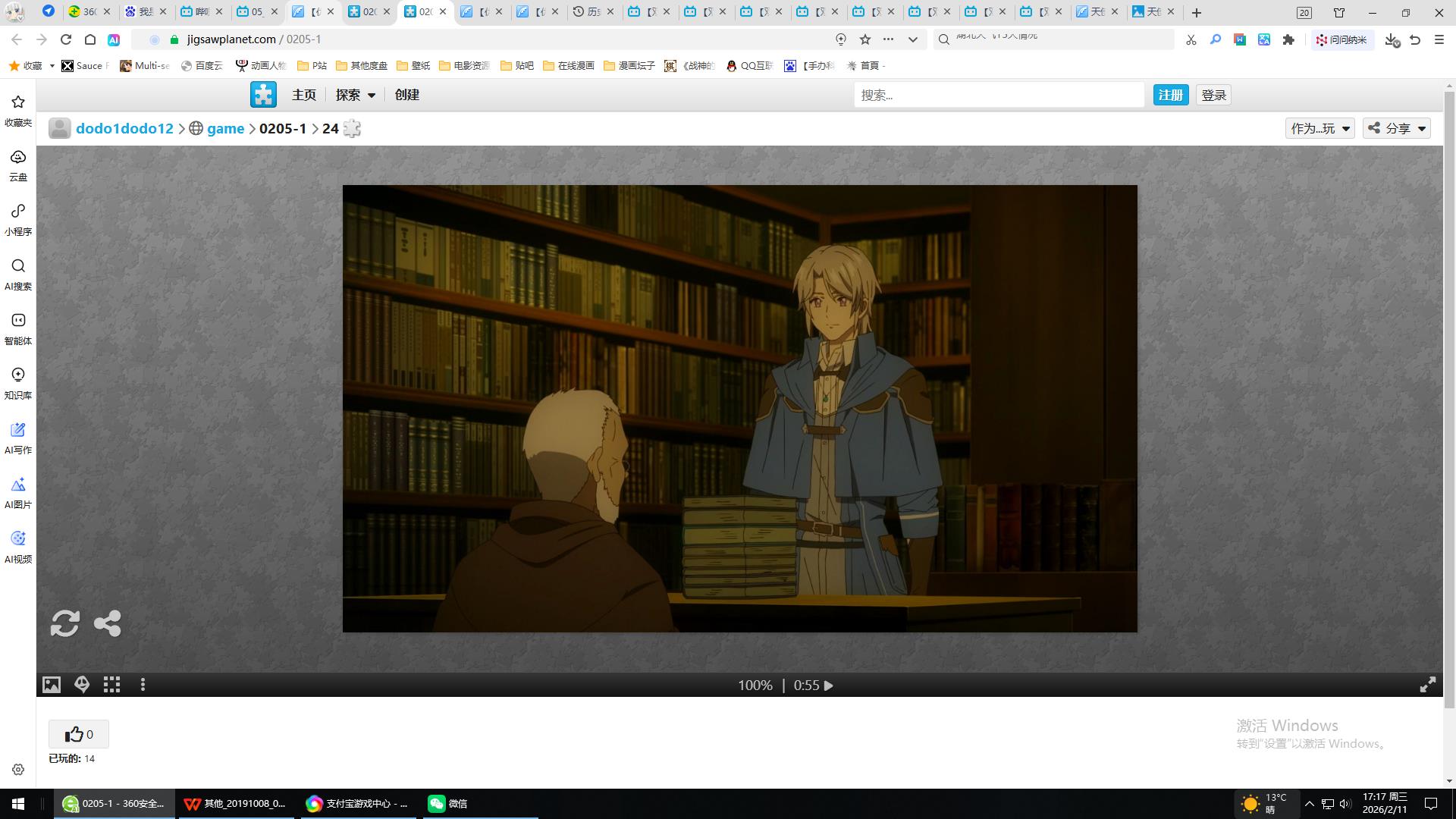Click the arrange pieces grid icon
The height and width of the screenshot is (819, 1456).
111,685
